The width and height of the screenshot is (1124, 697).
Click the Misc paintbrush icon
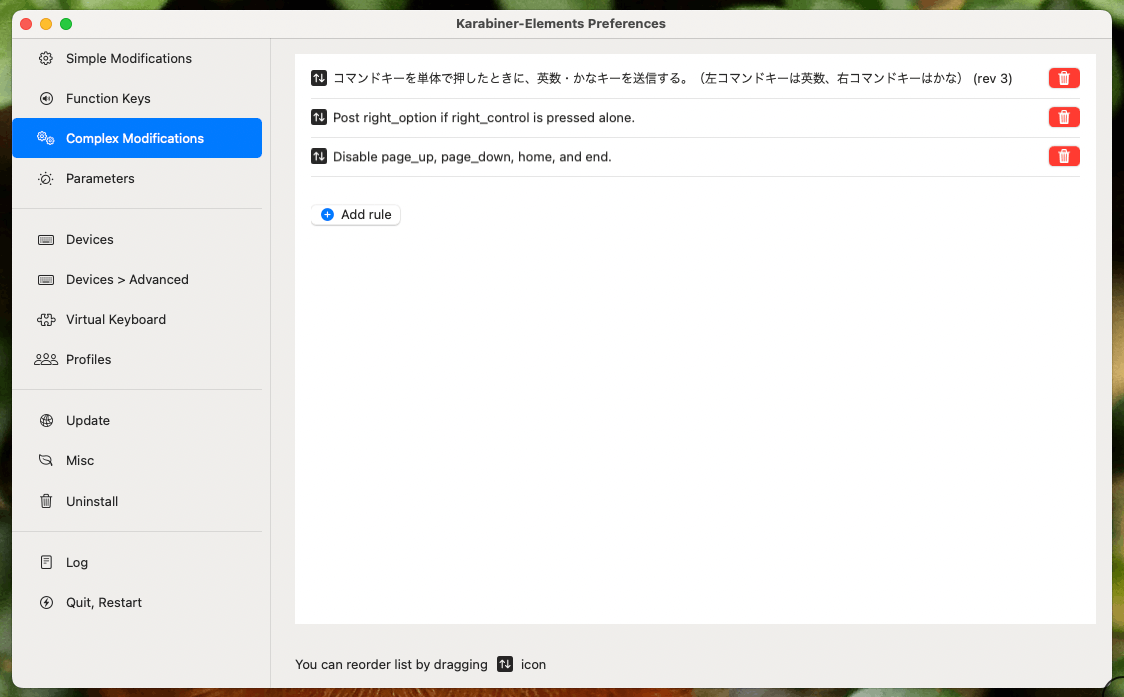[45, 460]
